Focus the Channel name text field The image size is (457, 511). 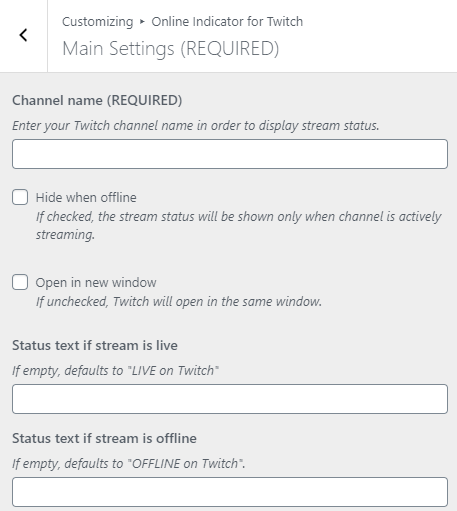point(230,154)
